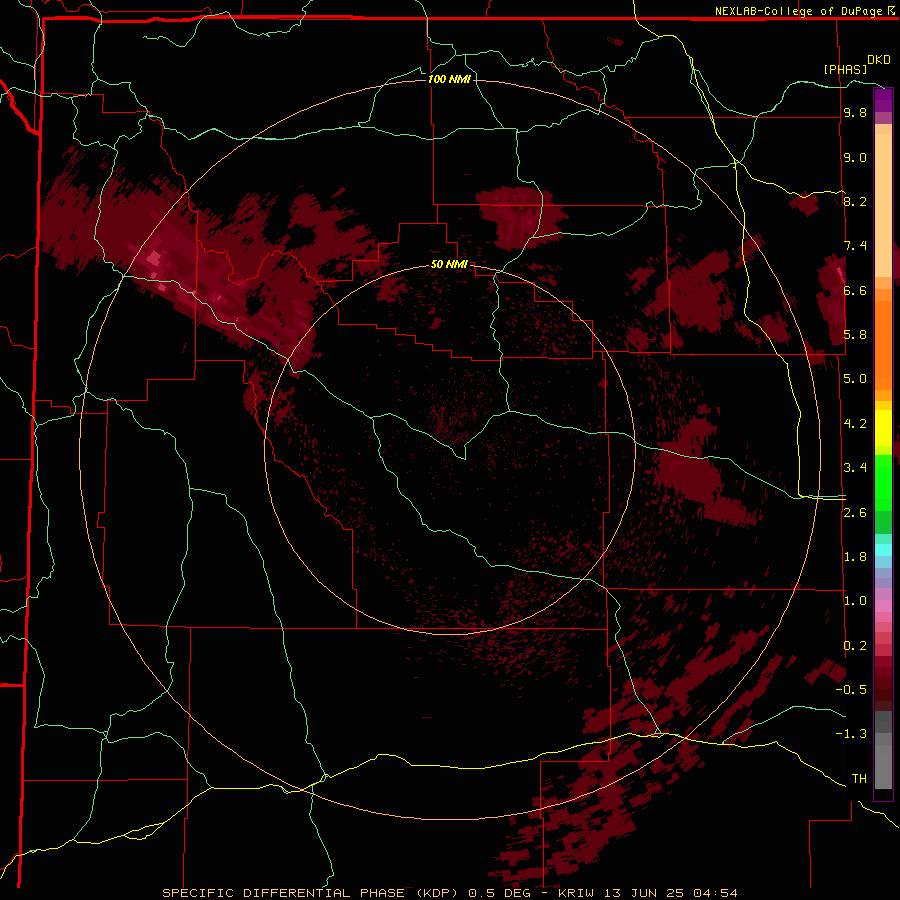Select the 3.4 scale value

click(855, 468)
